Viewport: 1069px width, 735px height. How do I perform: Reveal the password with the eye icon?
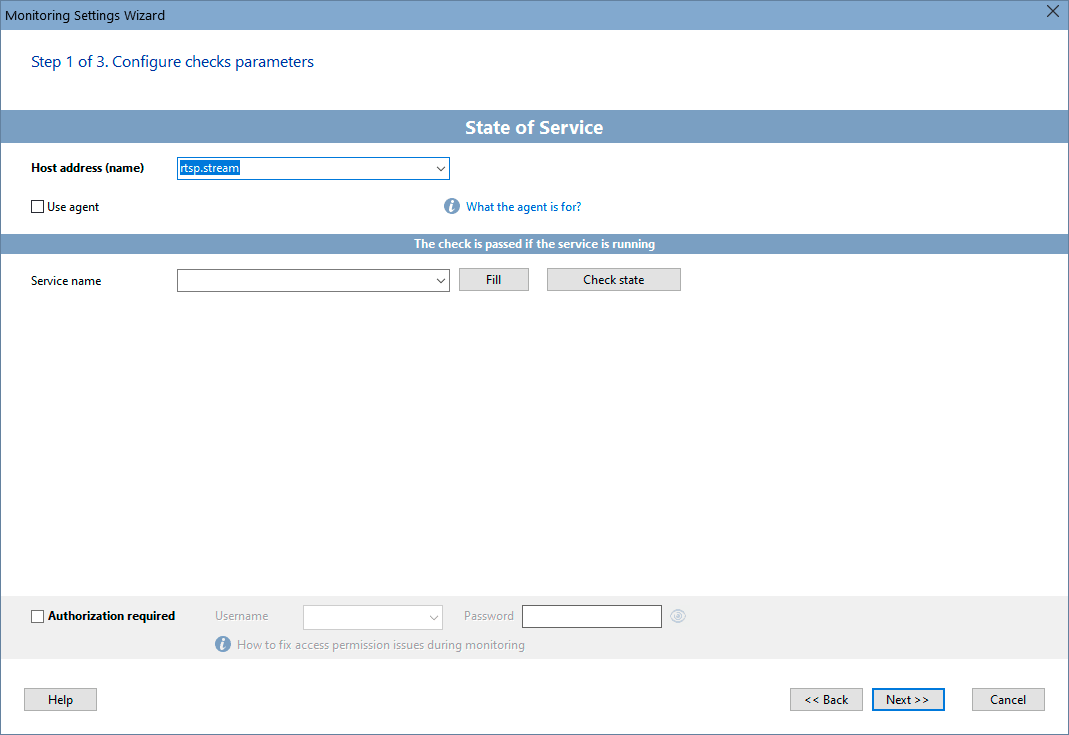coord(677,616)
